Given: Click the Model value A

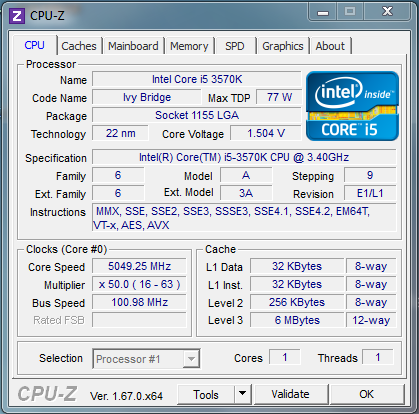Looking at the screenshot, I should (246, 175).
